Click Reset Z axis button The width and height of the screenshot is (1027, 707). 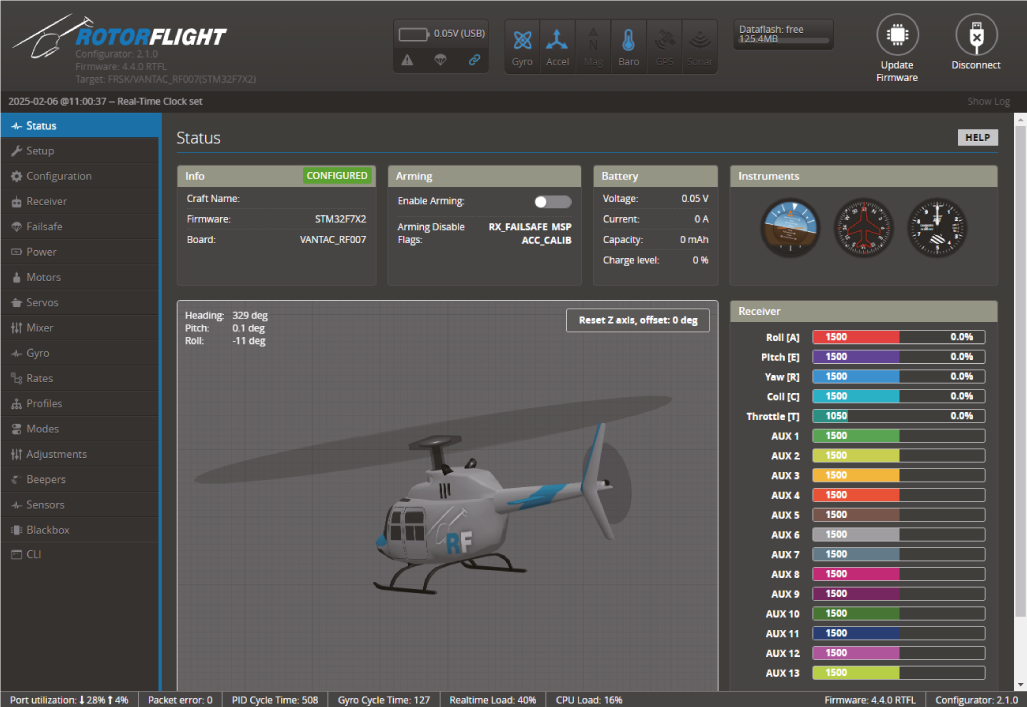638,320
